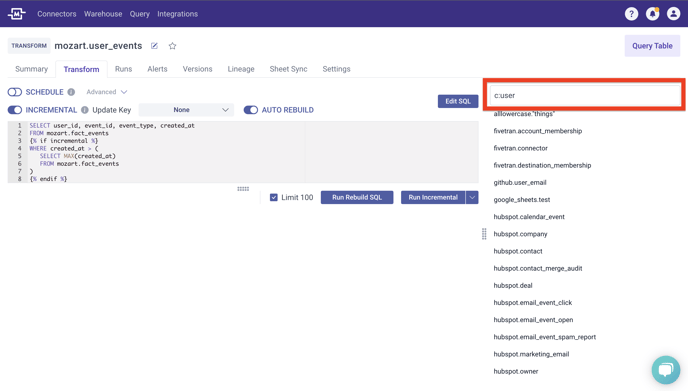The image size is (688, 391).
Task: Click the info icon beside INCREMENTAL
Action: click(x=85, y=110)
